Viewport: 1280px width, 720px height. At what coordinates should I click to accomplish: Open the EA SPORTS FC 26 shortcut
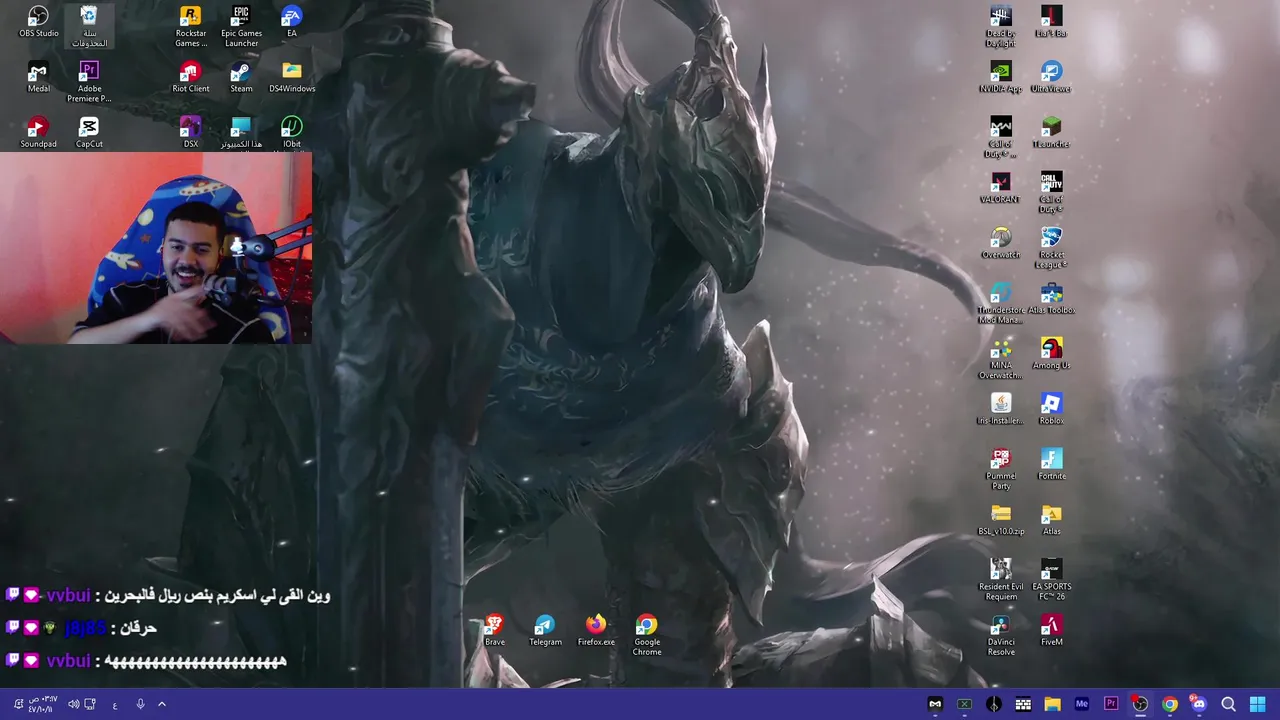tap(1051, 580)
